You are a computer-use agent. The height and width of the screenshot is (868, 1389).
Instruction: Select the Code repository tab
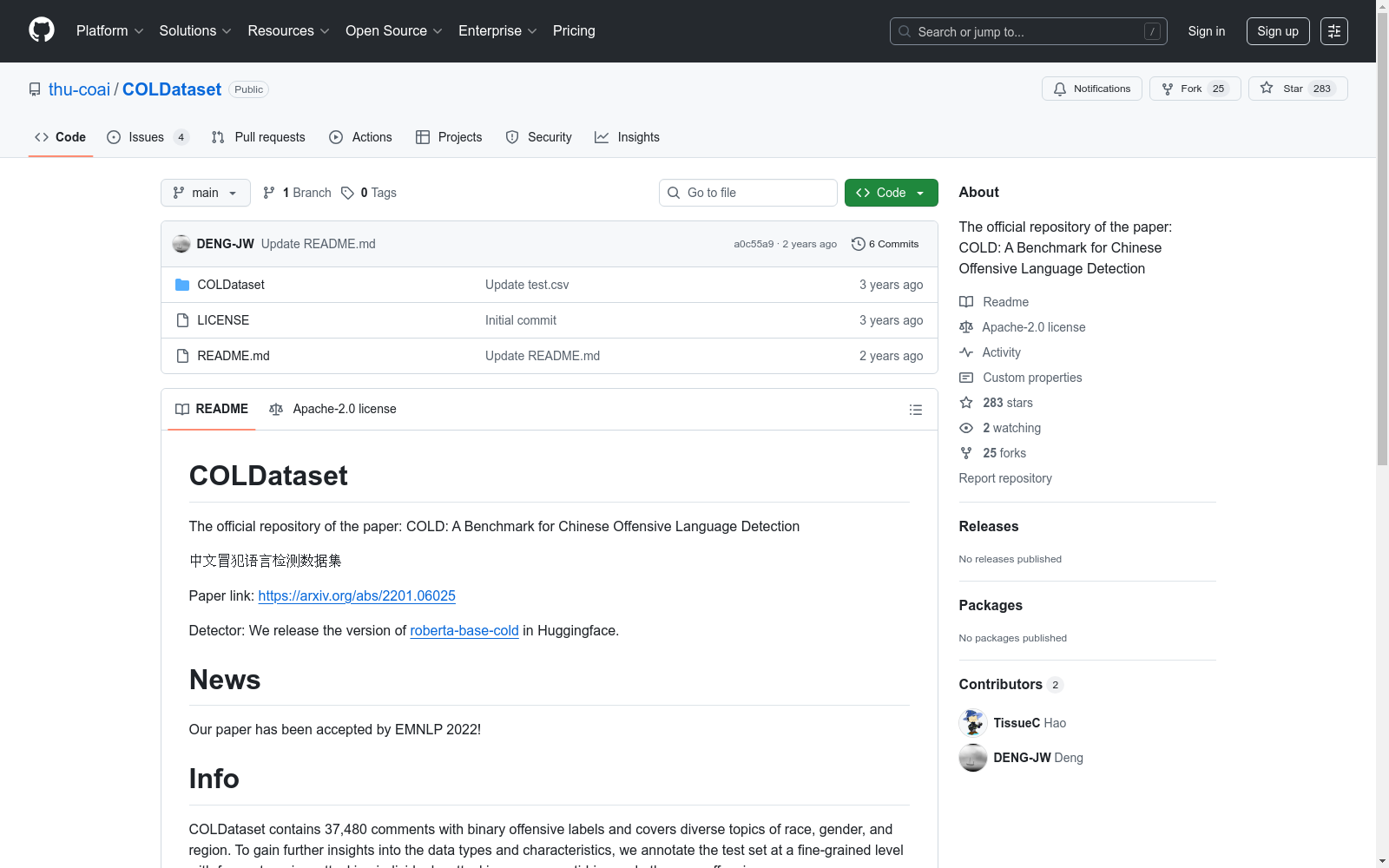coord(61,137)
